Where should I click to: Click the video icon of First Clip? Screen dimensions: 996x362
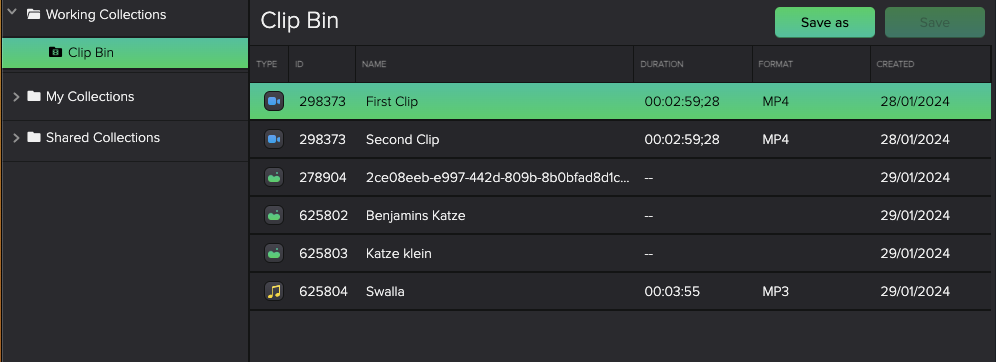tap(274, 101)
